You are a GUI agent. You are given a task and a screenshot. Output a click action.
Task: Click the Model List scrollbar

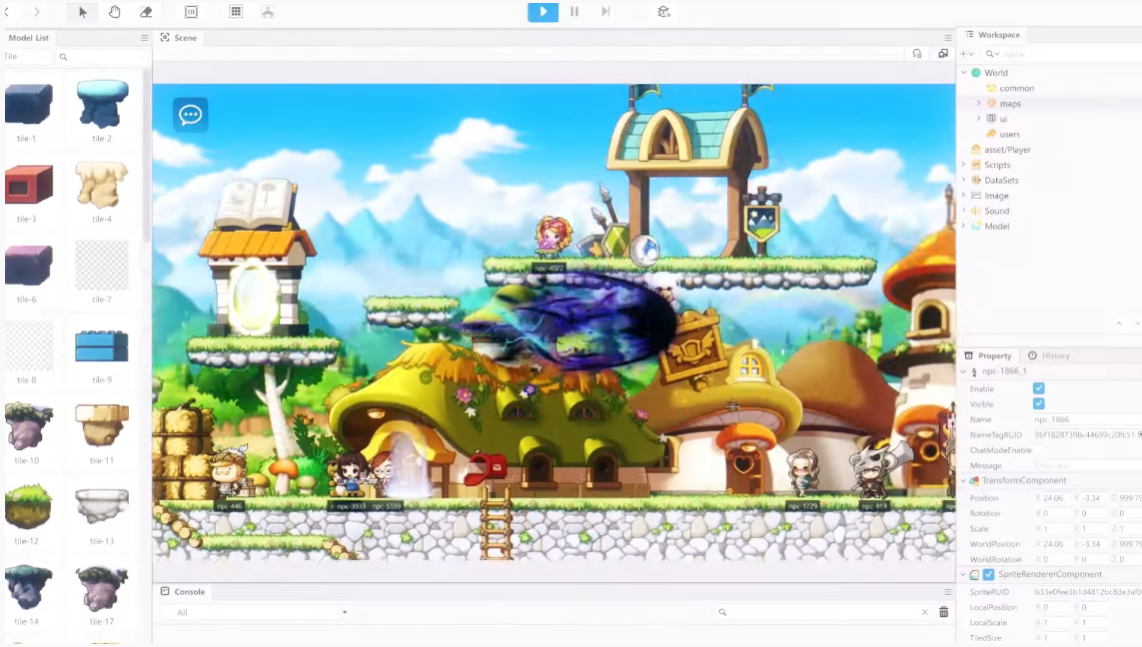(146, 157)
